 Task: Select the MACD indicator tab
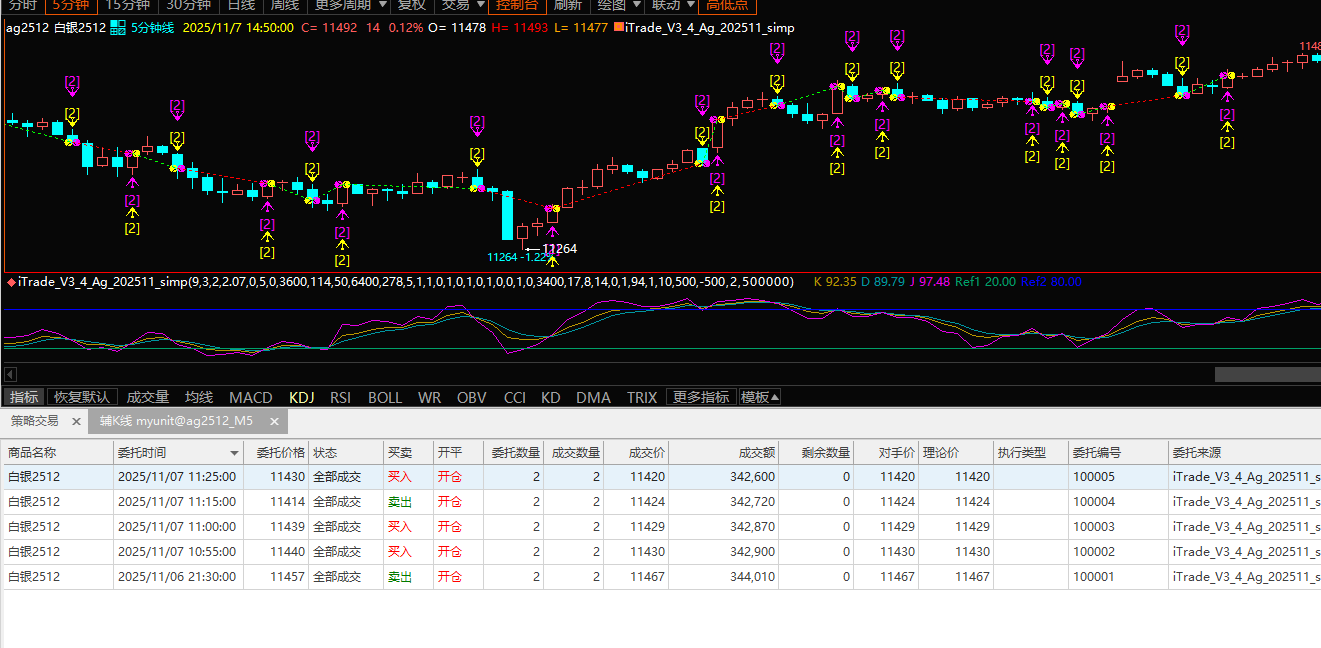tap(250, 397)
